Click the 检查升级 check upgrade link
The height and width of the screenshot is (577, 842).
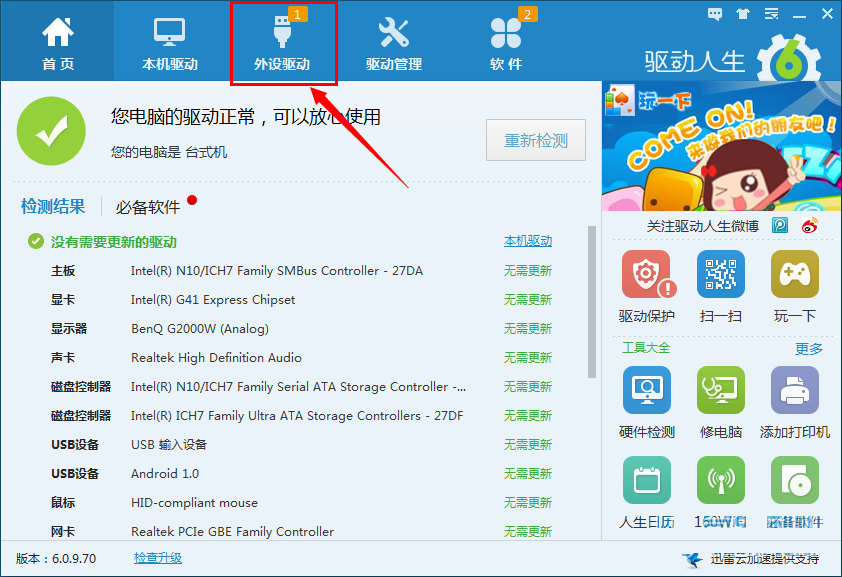[158, 558]
